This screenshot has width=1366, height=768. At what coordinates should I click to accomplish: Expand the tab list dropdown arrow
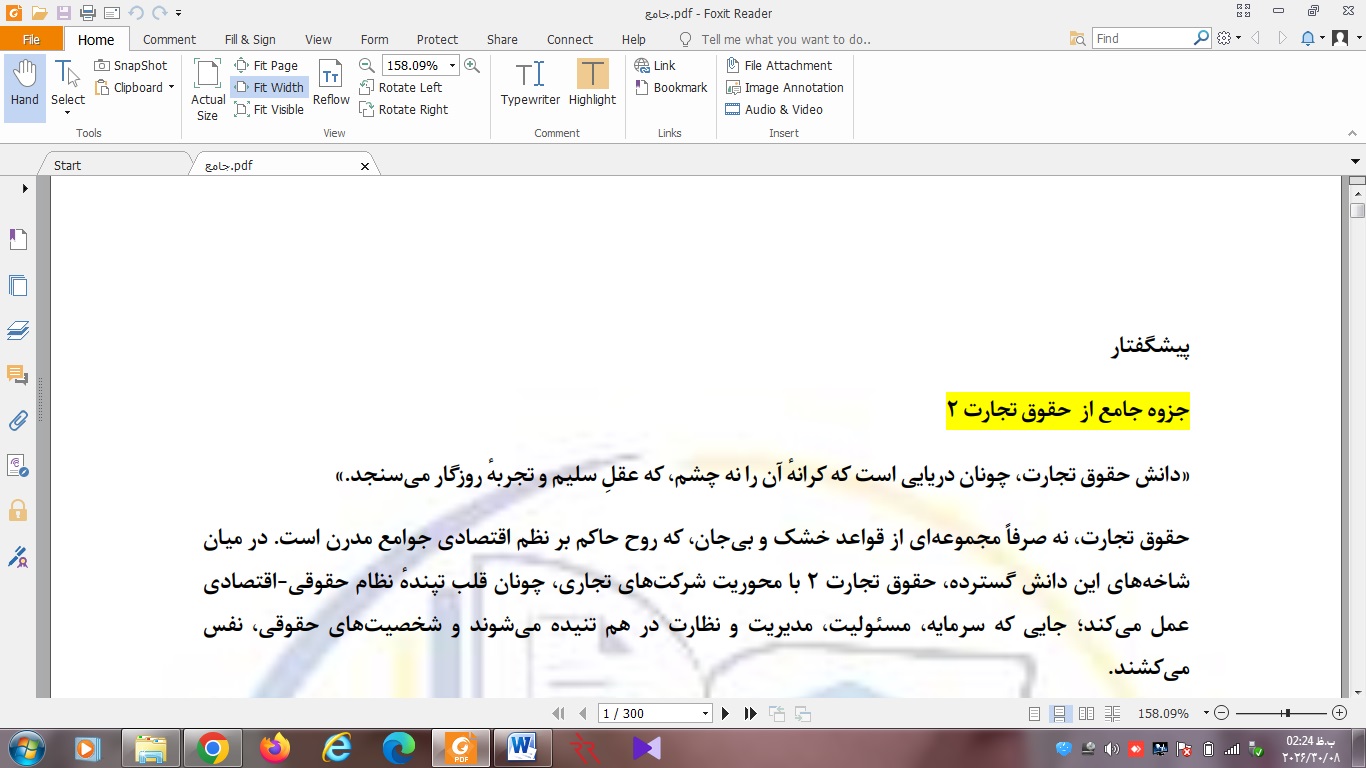pyautogui.click(x=1356, y=161)
